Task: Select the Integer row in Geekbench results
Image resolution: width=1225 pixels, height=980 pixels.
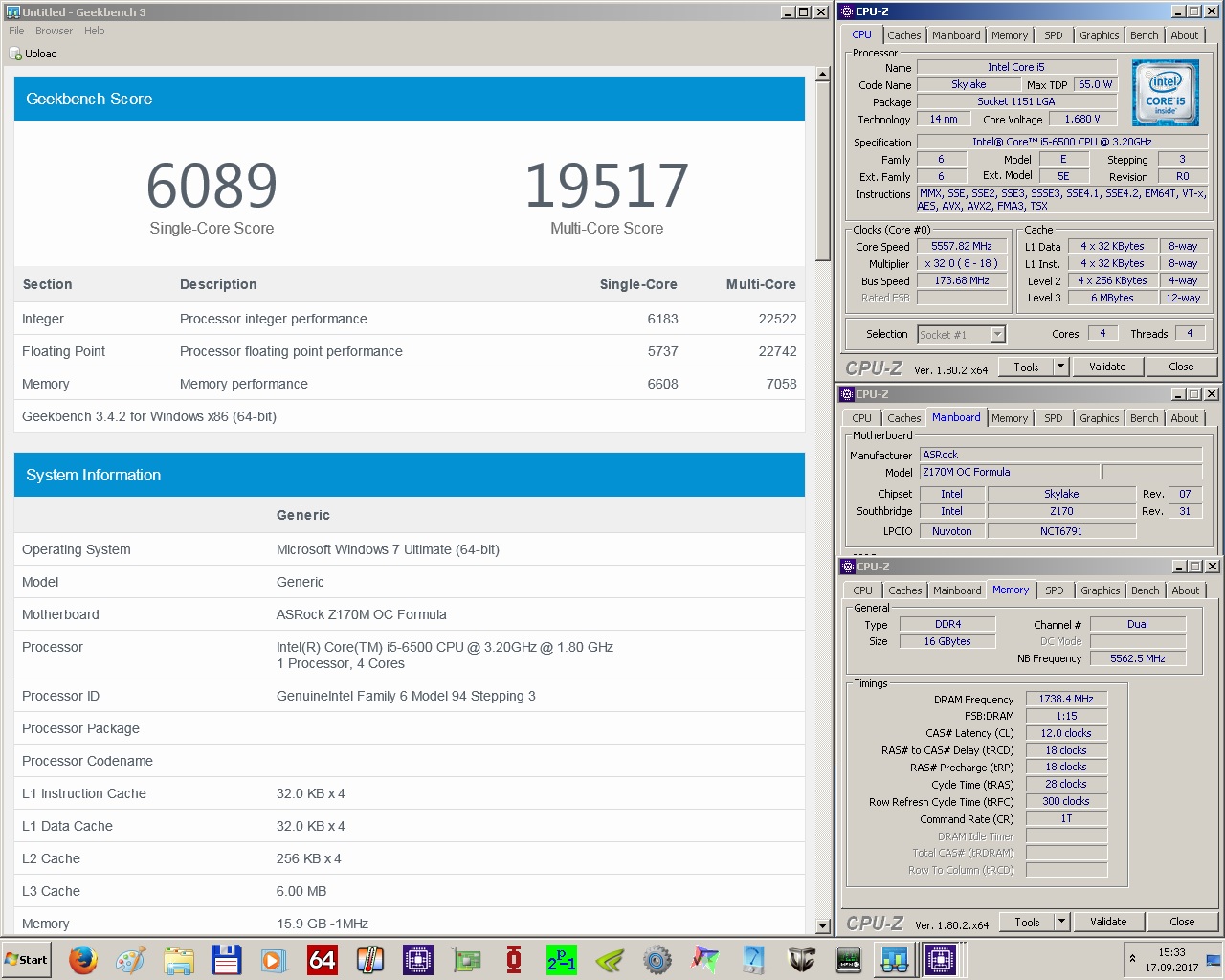Action: (x=410, y=319)
